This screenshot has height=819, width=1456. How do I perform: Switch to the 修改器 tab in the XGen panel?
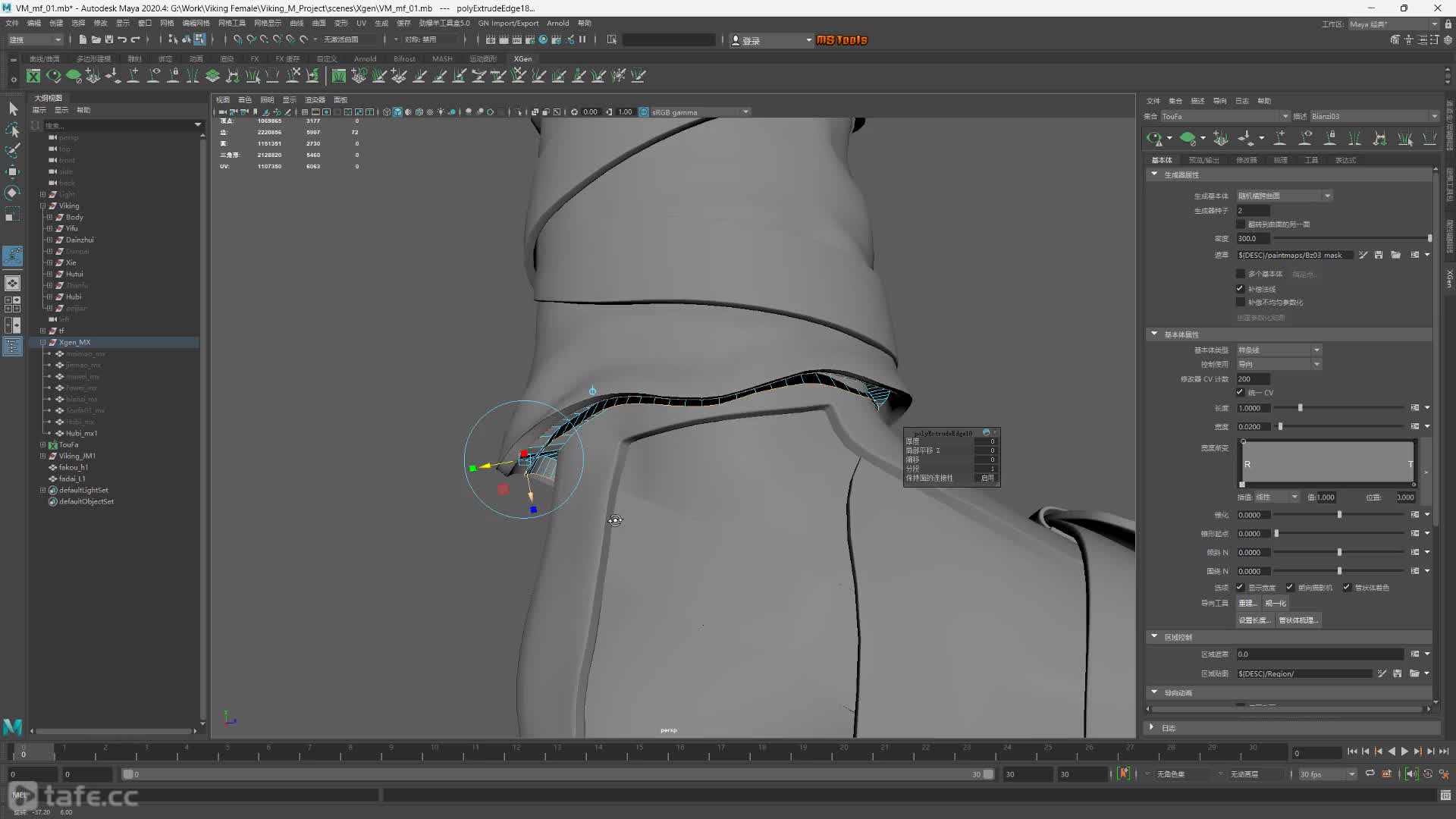pos(1247,160)
